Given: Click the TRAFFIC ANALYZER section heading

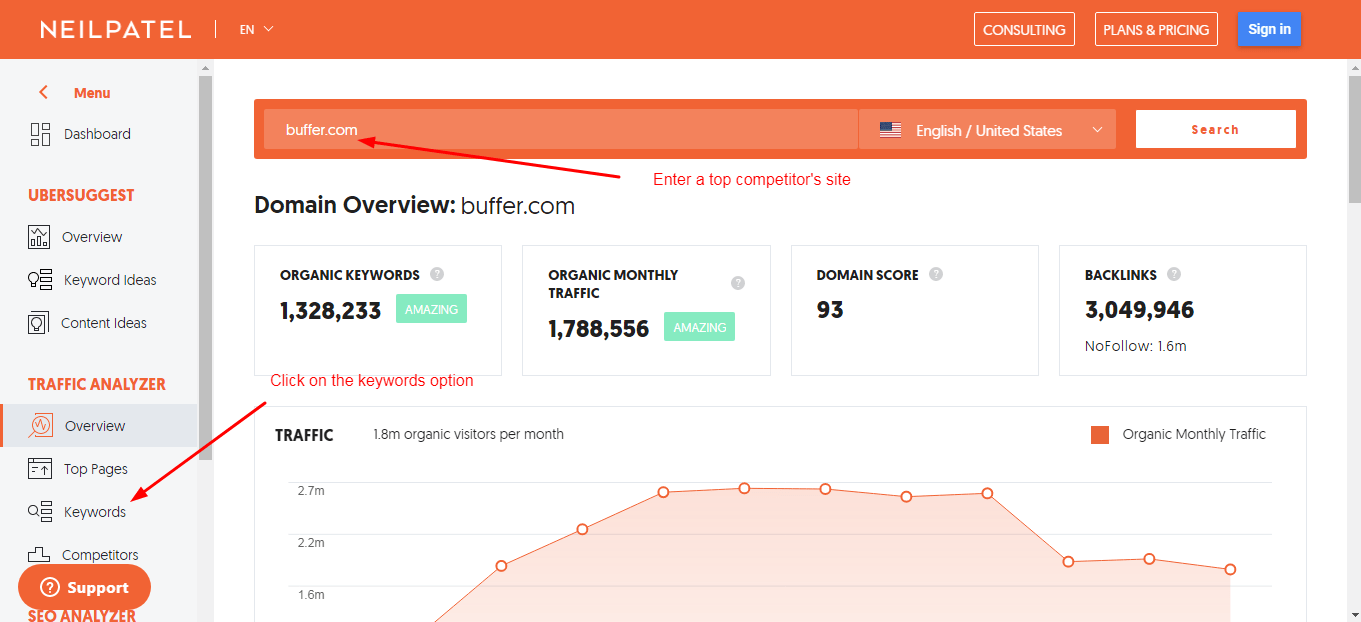Looking at the screenshot, I should coord(97,384).
